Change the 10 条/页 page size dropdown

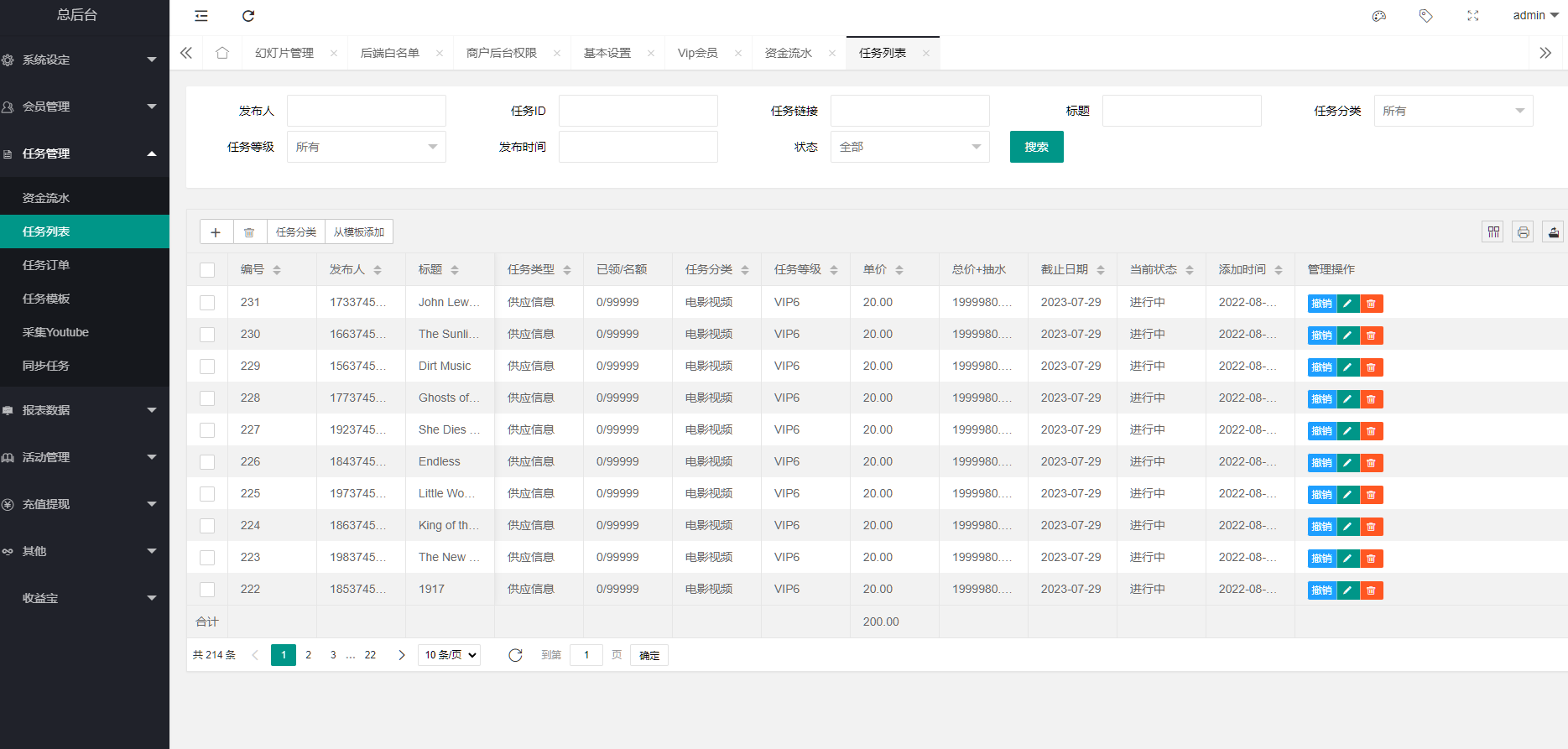coord(449,655)
